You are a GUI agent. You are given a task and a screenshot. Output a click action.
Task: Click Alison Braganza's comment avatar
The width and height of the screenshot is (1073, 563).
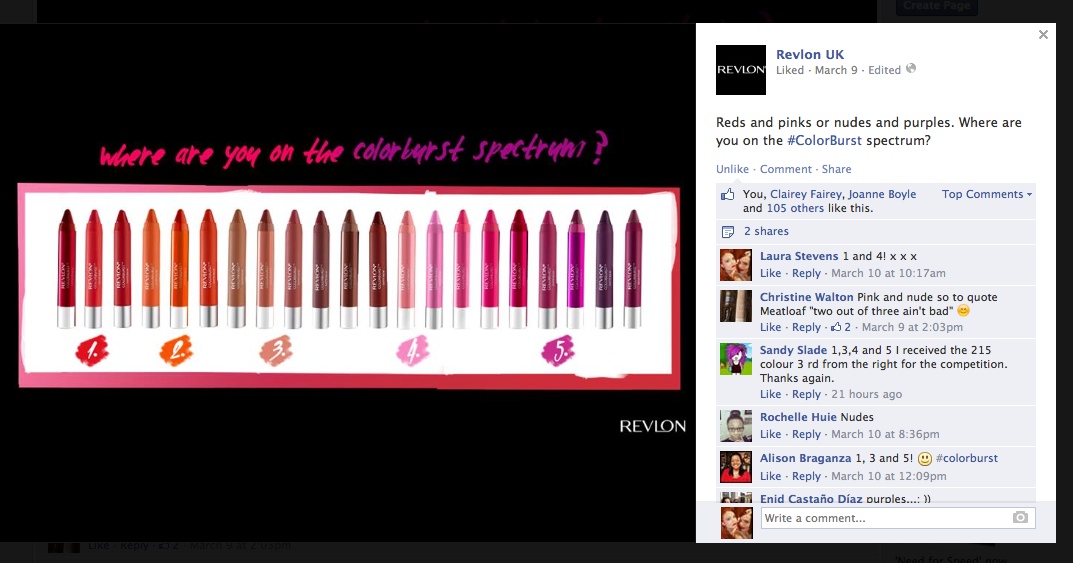(736, 467)
